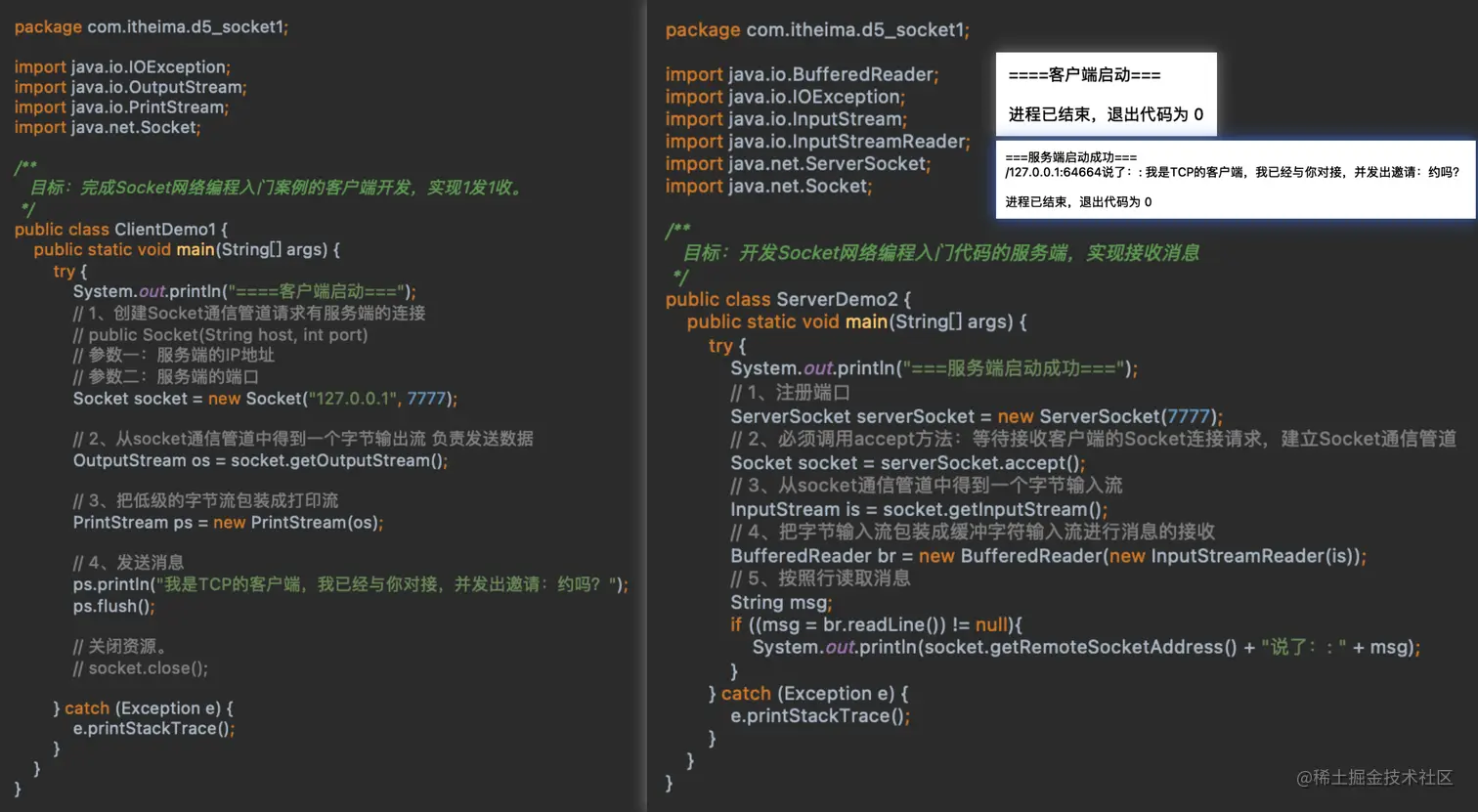Viewport: 1478px width, 812px height.
Task: Click the package line in the ClientDemo1 code
Action: 152,27
